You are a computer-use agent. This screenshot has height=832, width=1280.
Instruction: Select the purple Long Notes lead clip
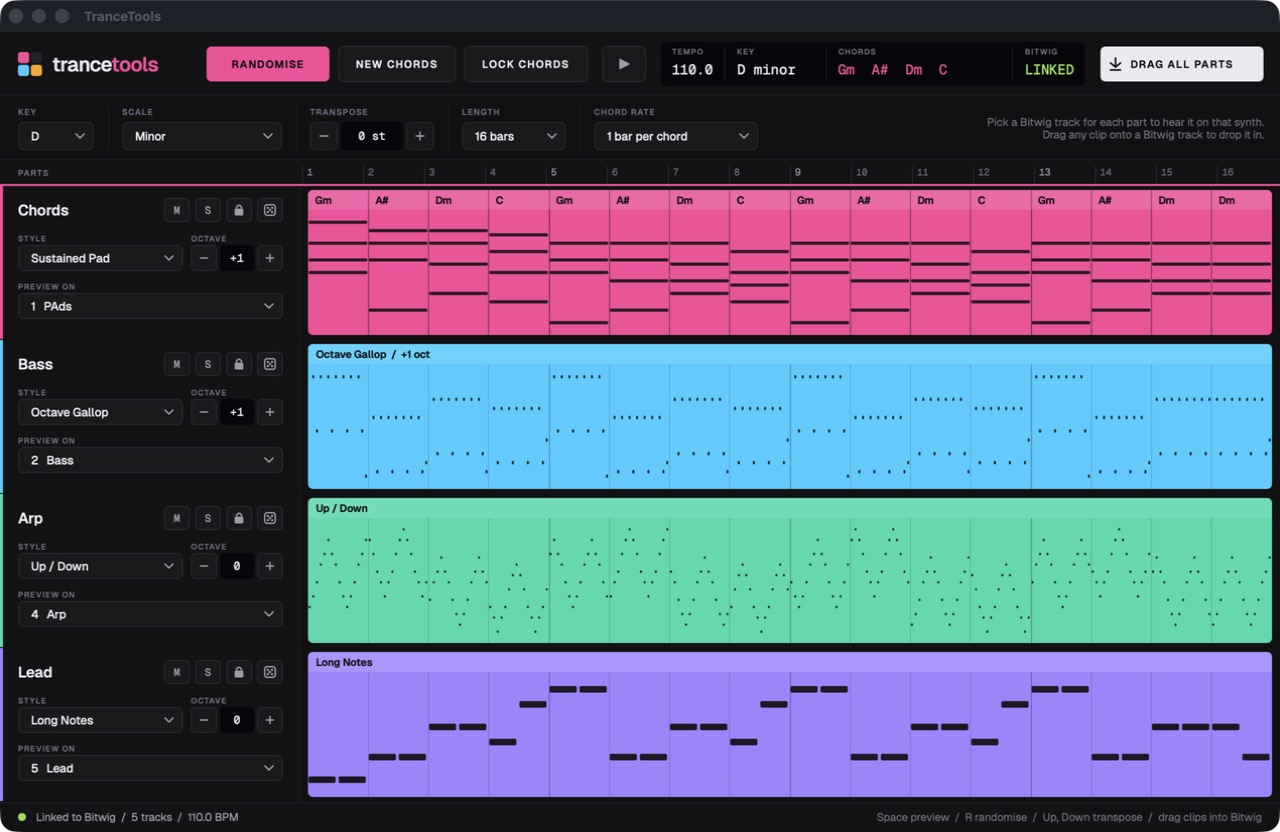pos(790,725)
